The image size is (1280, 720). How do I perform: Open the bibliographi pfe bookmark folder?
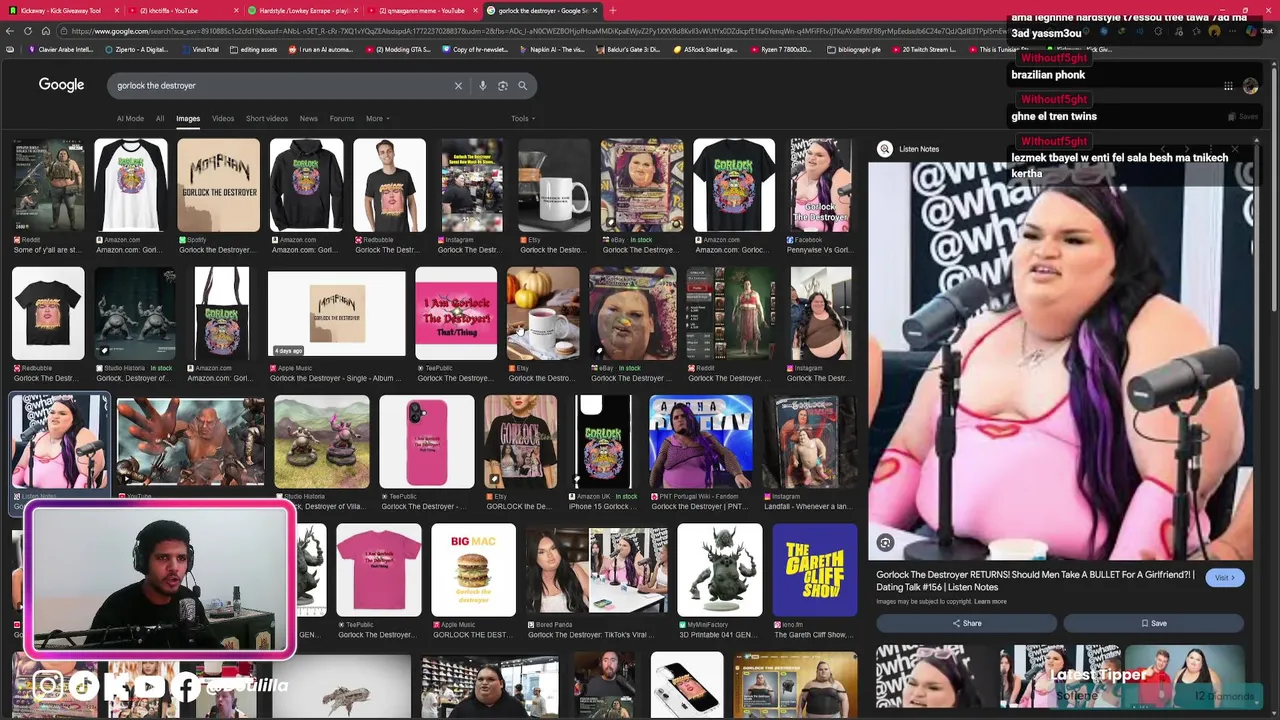(x=856, y=49)
